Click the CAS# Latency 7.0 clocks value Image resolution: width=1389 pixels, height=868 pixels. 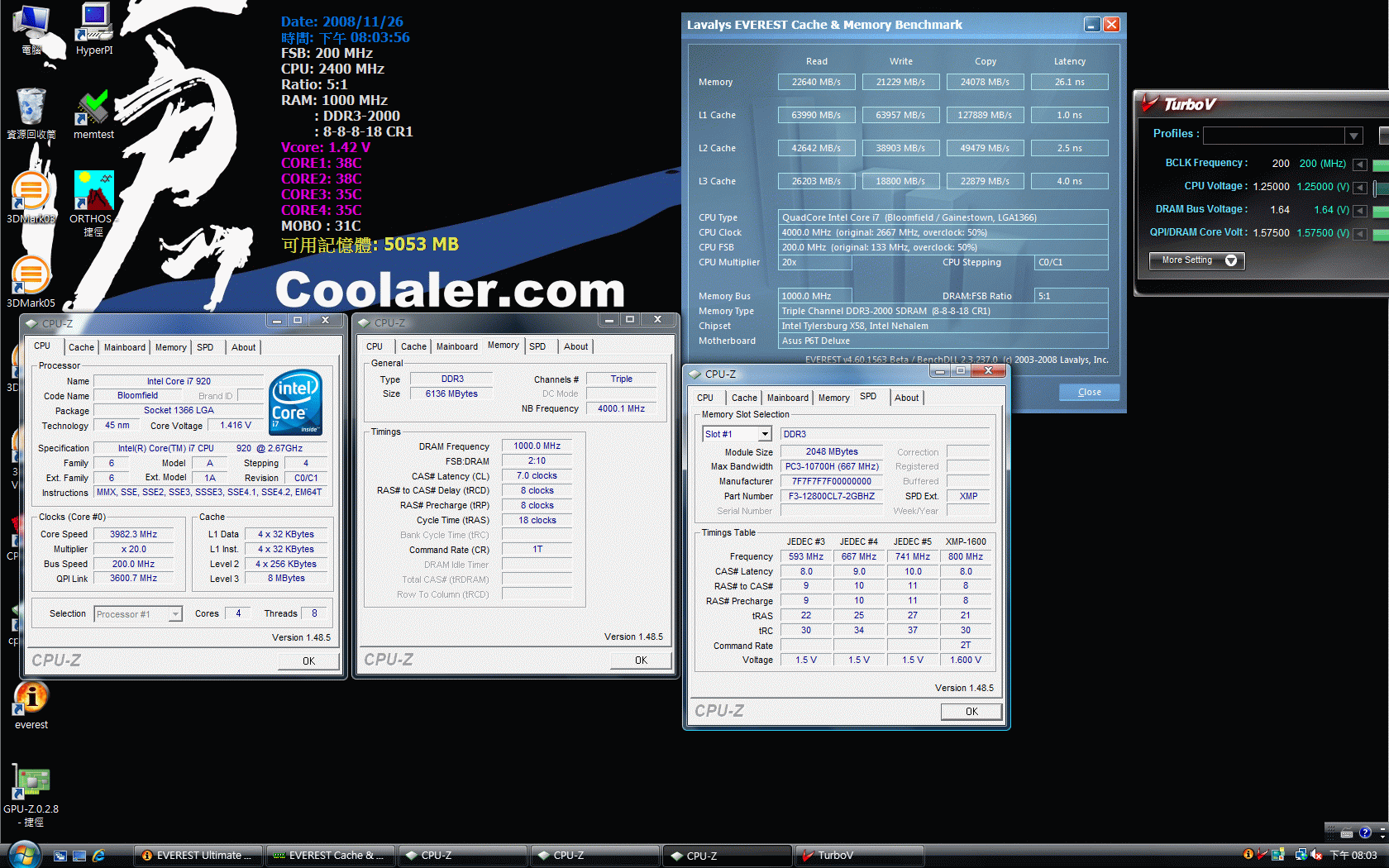pyautogui.click(x=537, y=475)
